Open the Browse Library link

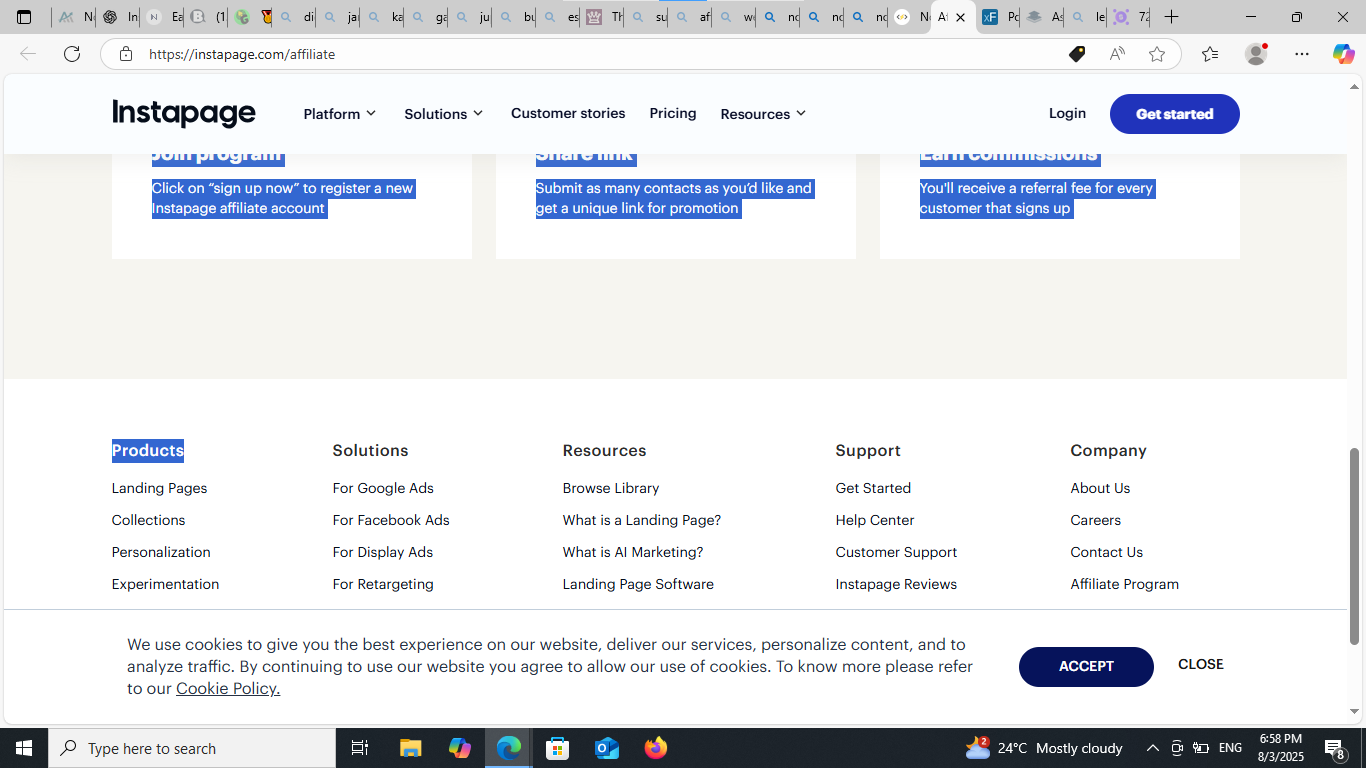tap(611, 488)
